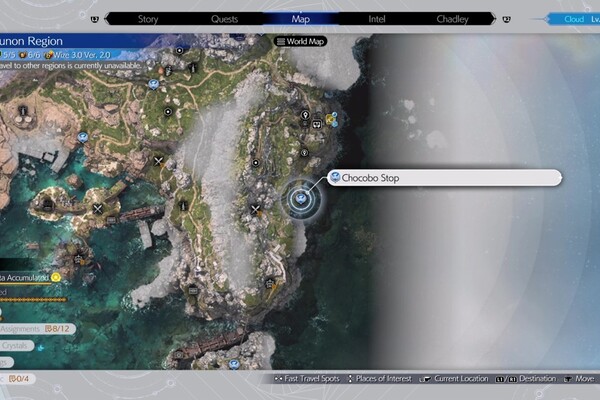Select crossed-swords icon on central rocky cliff
The width and height of the screenshot is (600, 400).
pos(158,161)
